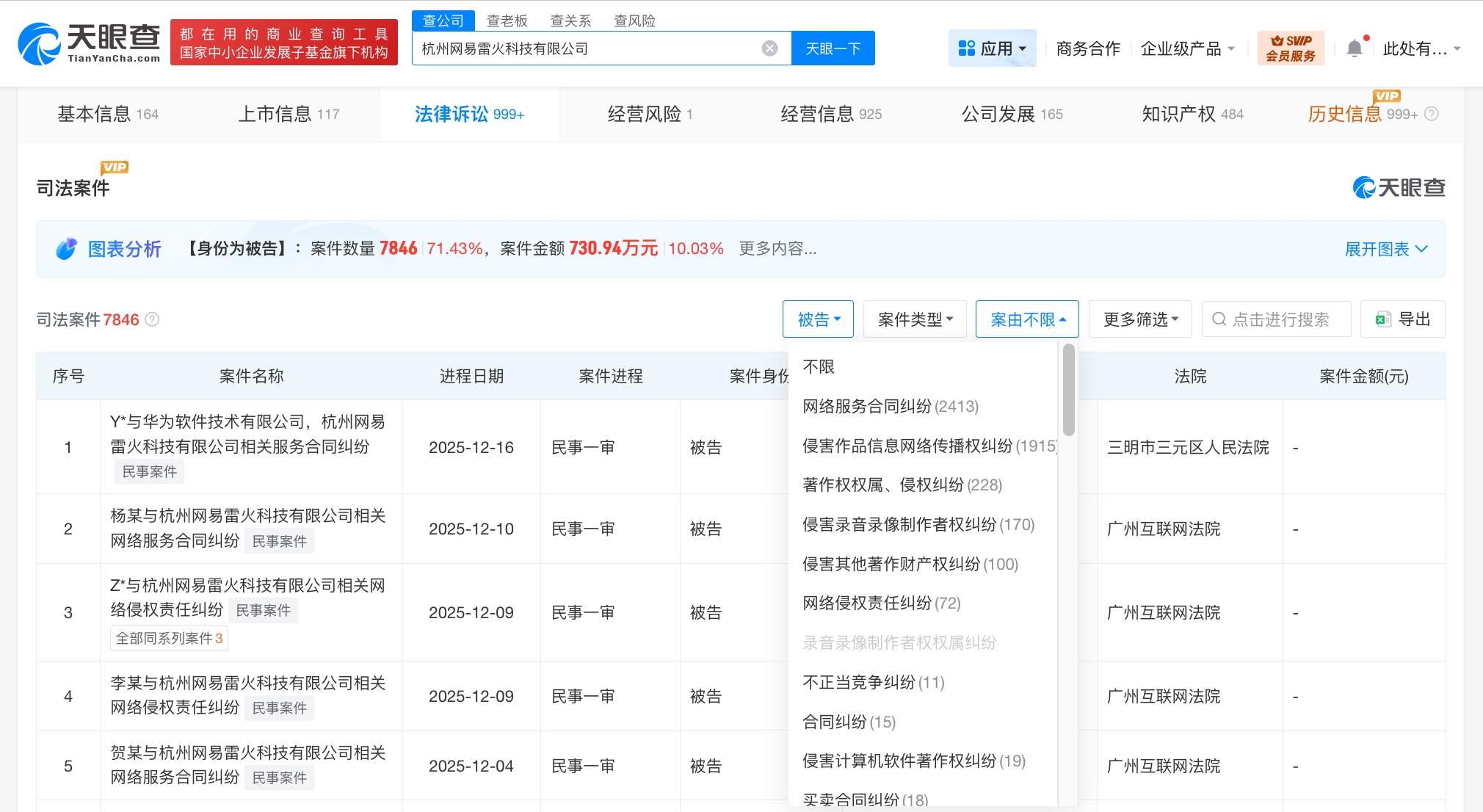Click the SVIP member service badge
1483x812 pixels.
[x=1291, y=48]
